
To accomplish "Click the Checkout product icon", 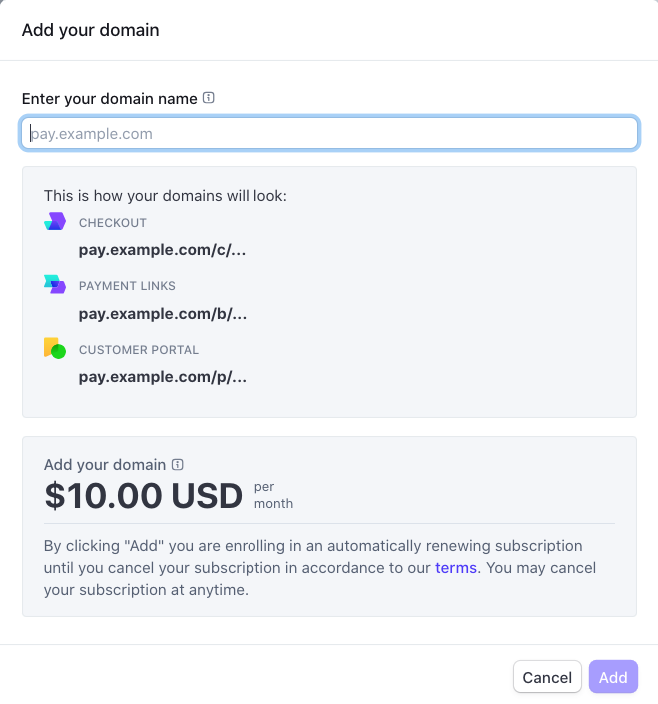I will pos(54,222).
